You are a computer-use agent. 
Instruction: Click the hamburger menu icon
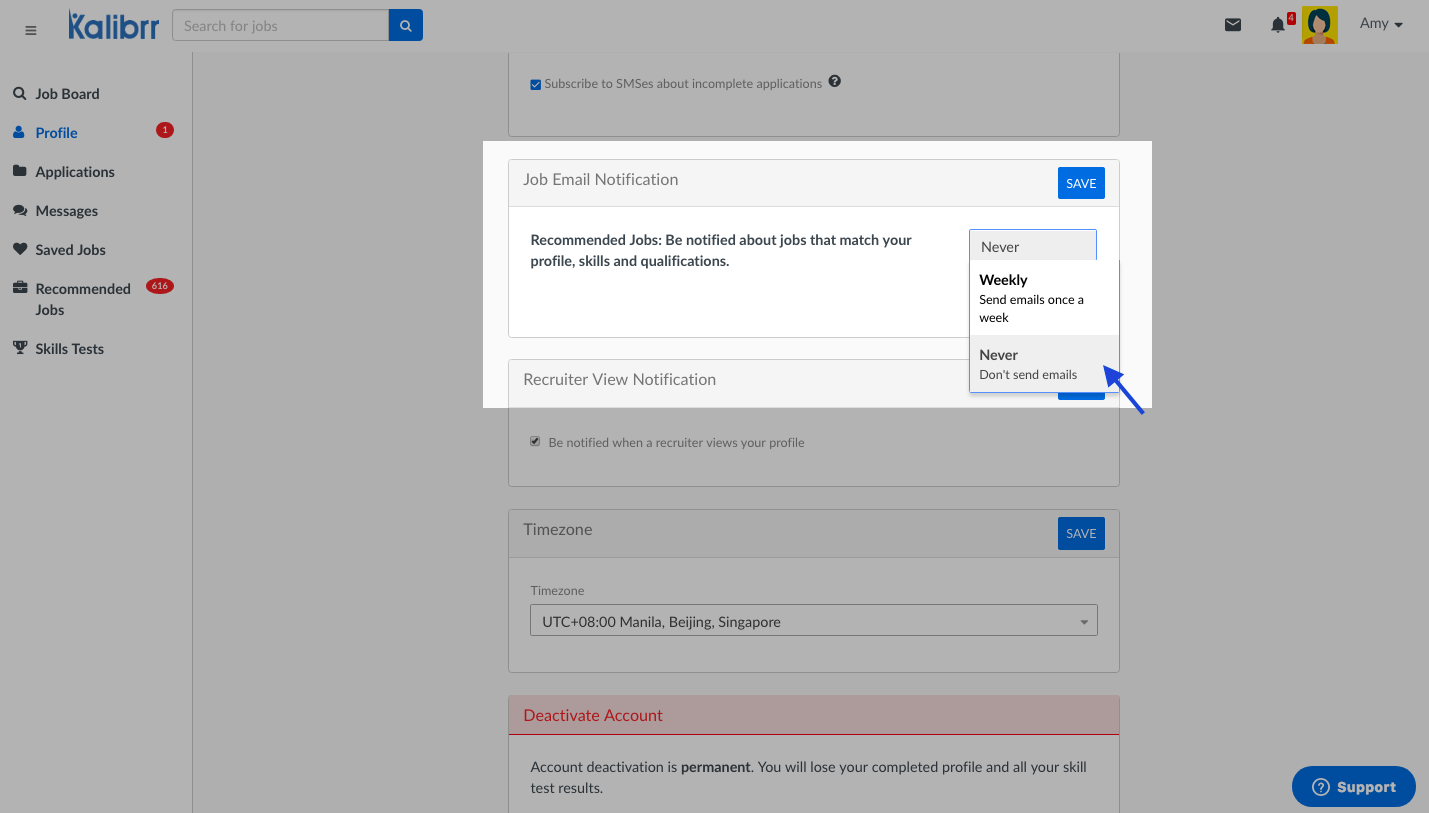click(x=31, y=30)
